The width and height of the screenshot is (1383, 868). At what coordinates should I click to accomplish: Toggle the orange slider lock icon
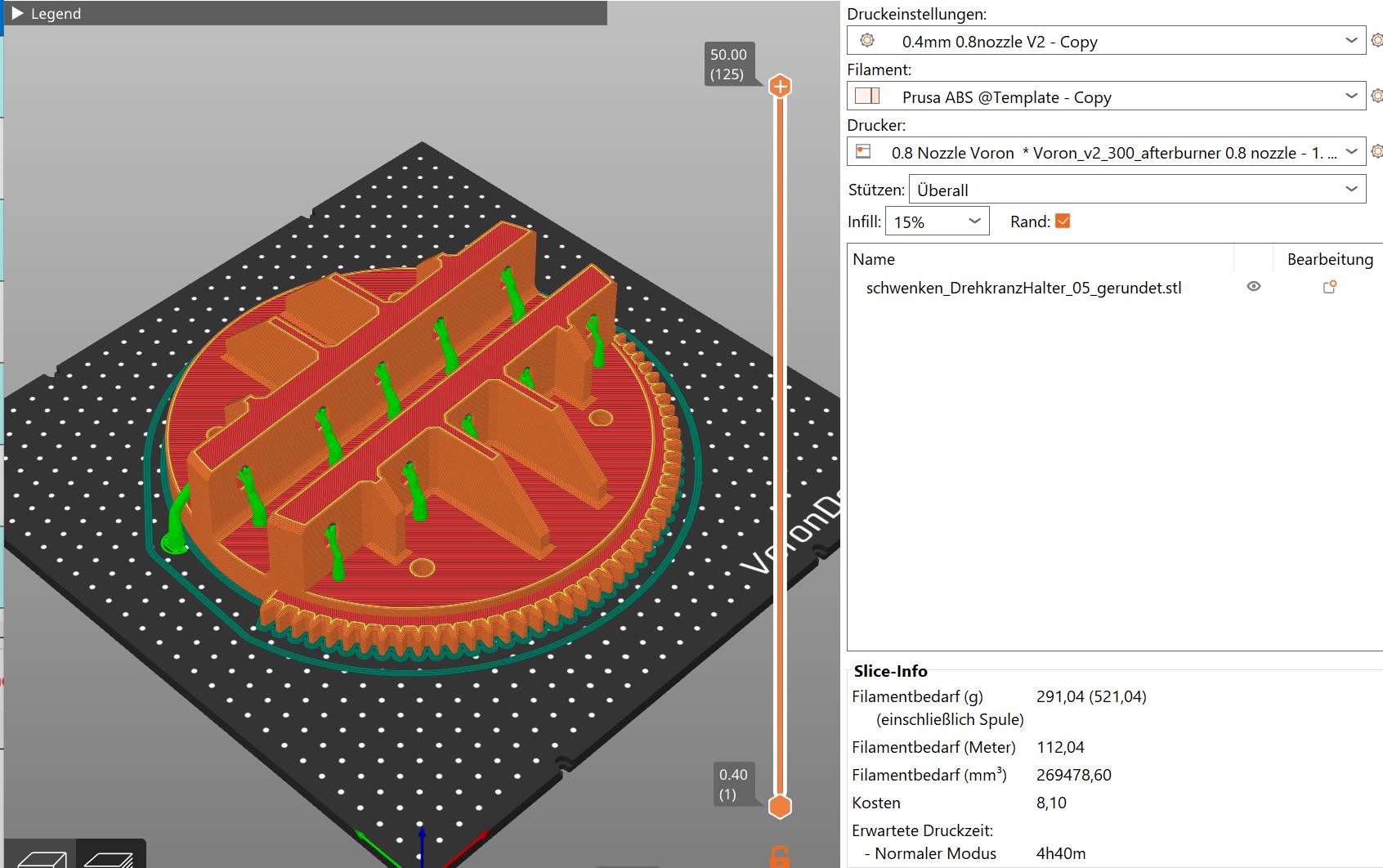780,857
